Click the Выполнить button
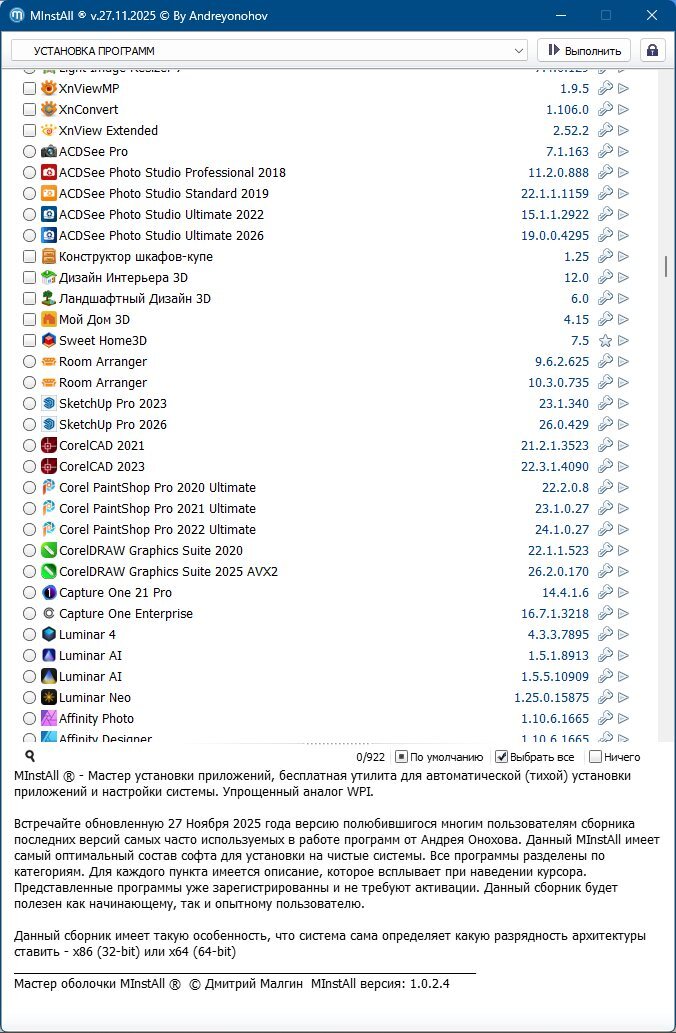 [584, 50]
